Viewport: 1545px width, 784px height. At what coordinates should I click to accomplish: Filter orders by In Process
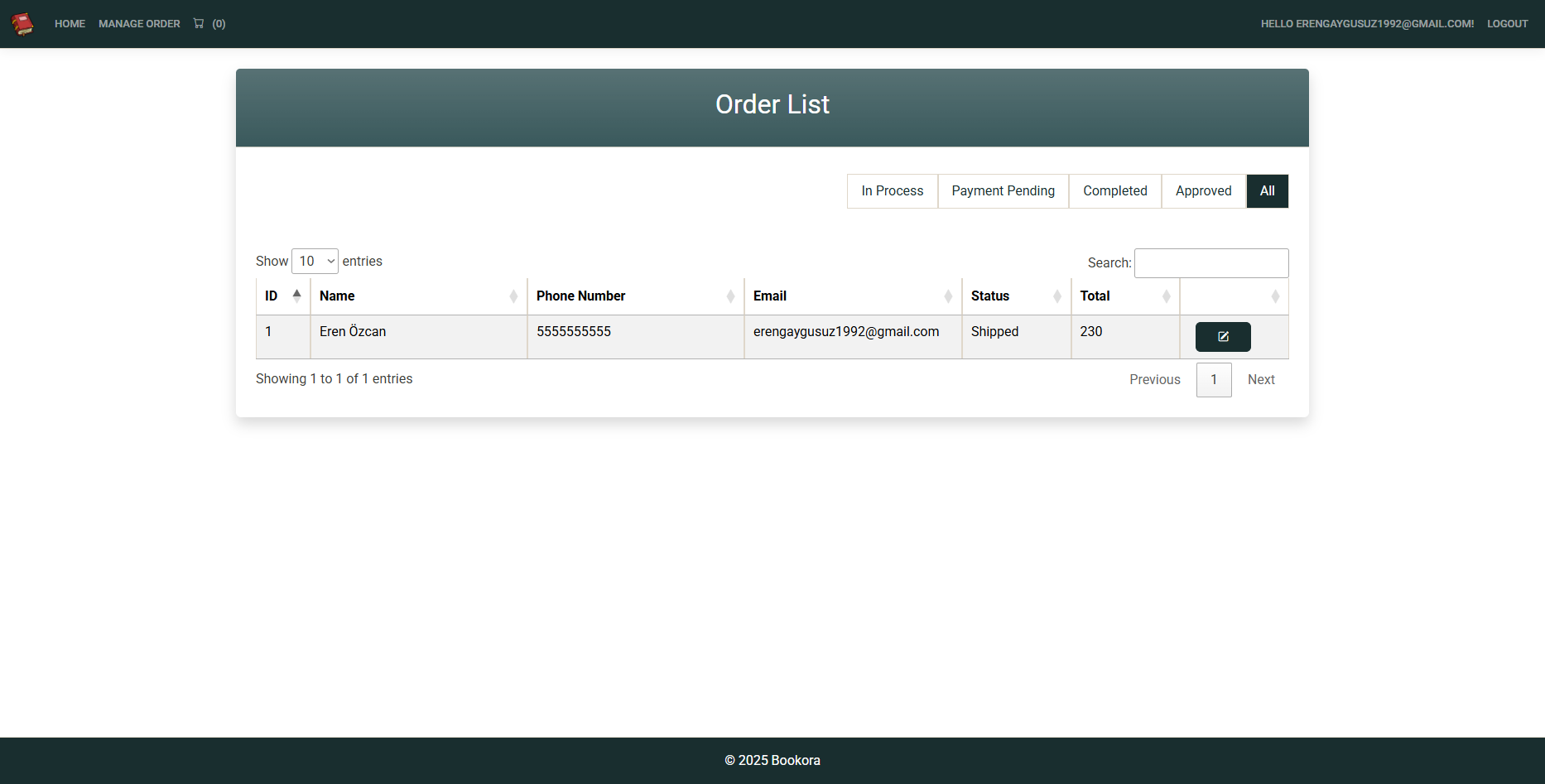(x=893, y=191)
